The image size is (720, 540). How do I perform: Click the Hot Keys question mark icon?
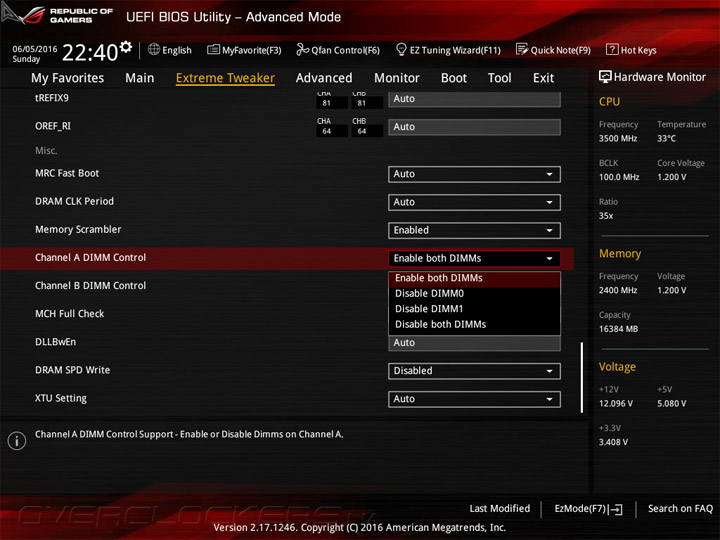pos(612,49)
